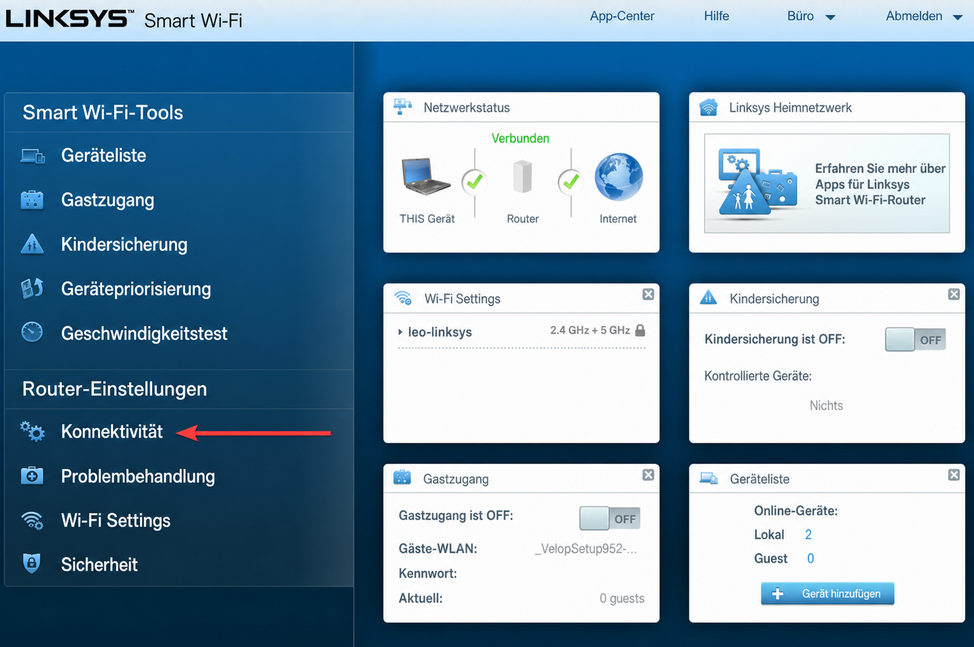This screenshot has height=647, width=974.
Task: Click the Geschwindigkeitstest clock icon
Action: tap(32, 333)
